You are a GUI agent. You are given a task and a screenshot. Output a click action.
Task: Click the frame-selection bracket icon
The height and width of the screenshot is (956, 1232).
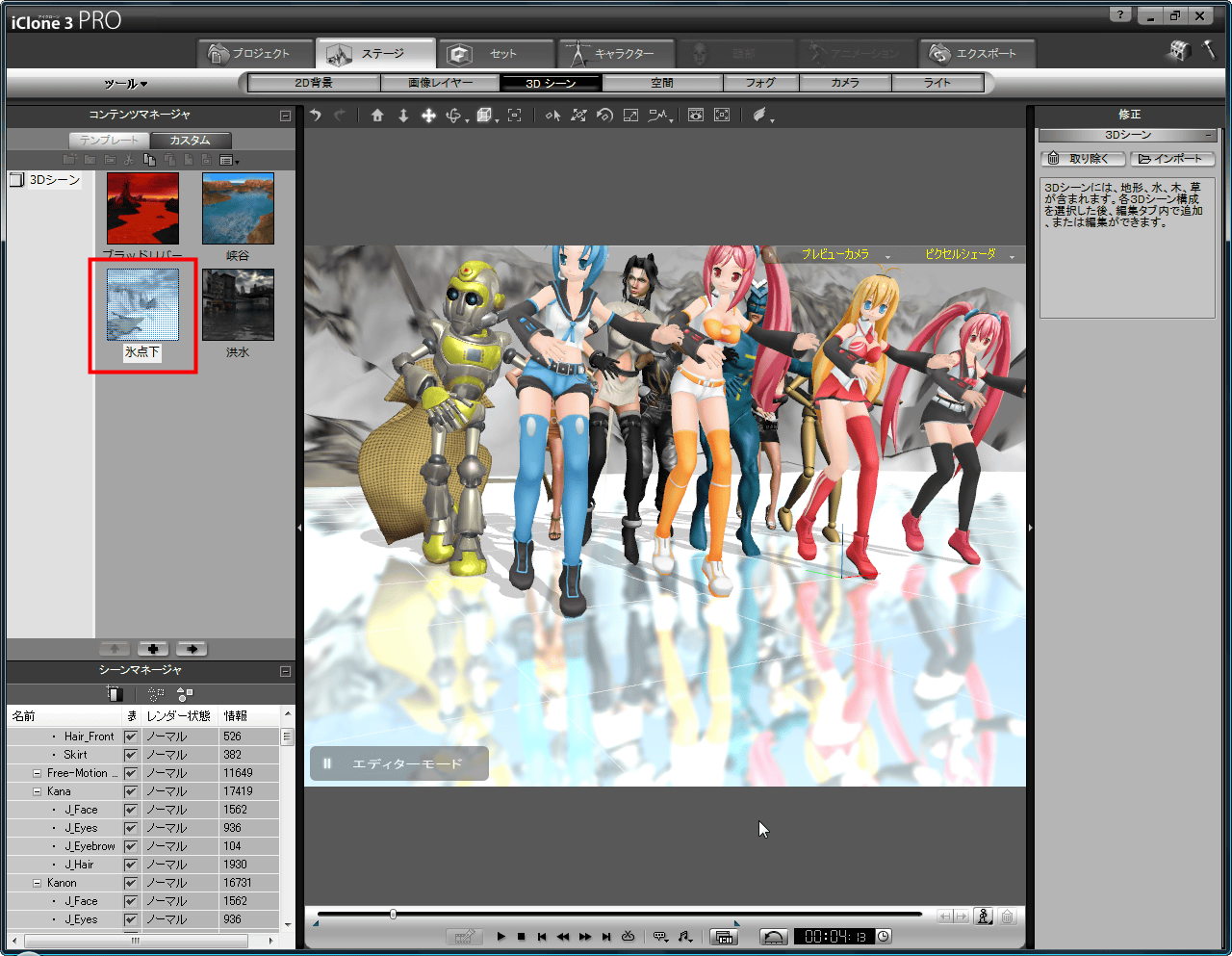pos(515,116)
